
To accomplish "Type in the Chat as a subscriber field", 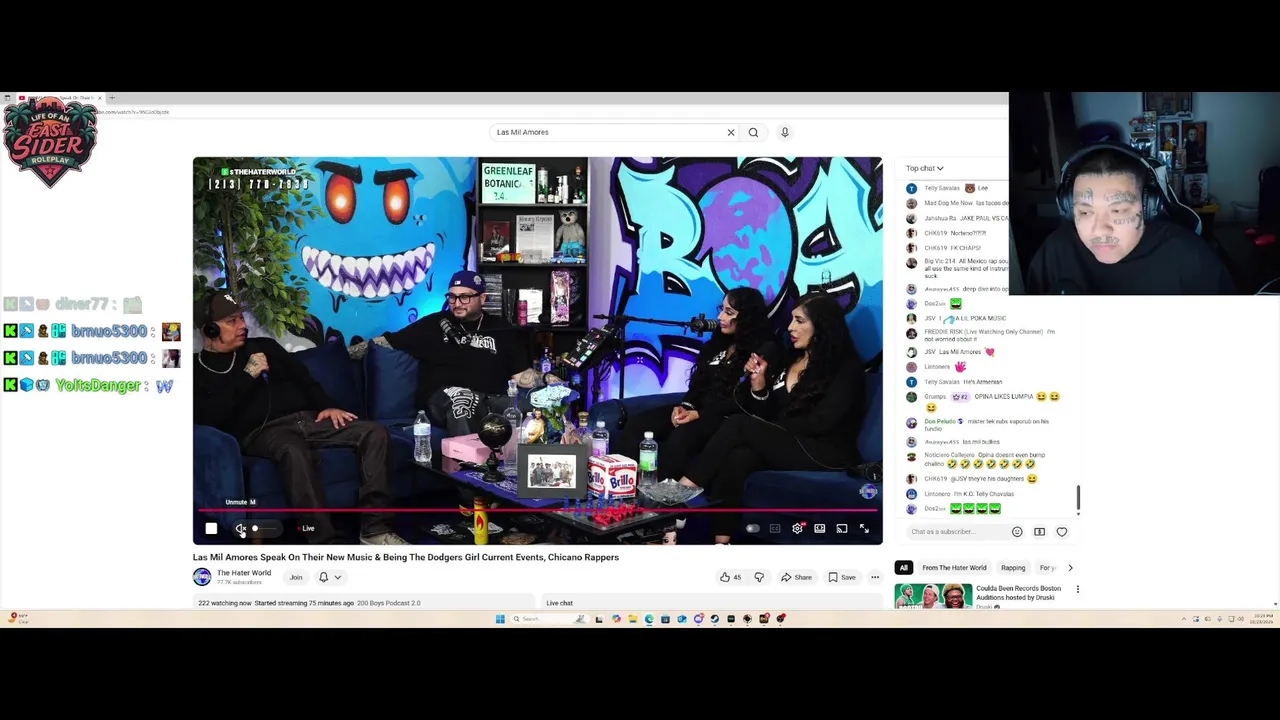I will (x=956, y=532).
